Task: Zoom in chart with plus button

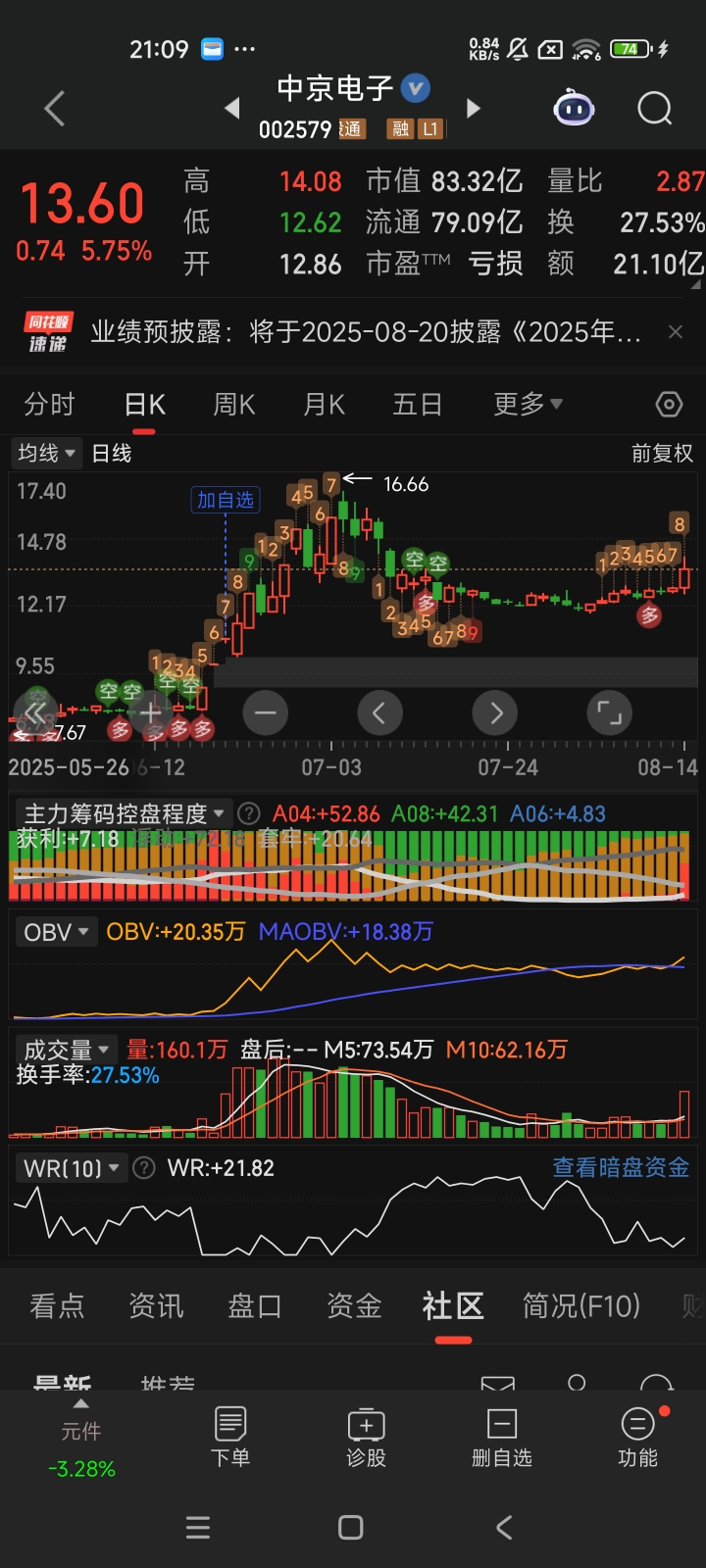Action: pyautogui.click(x=150, y=712)
